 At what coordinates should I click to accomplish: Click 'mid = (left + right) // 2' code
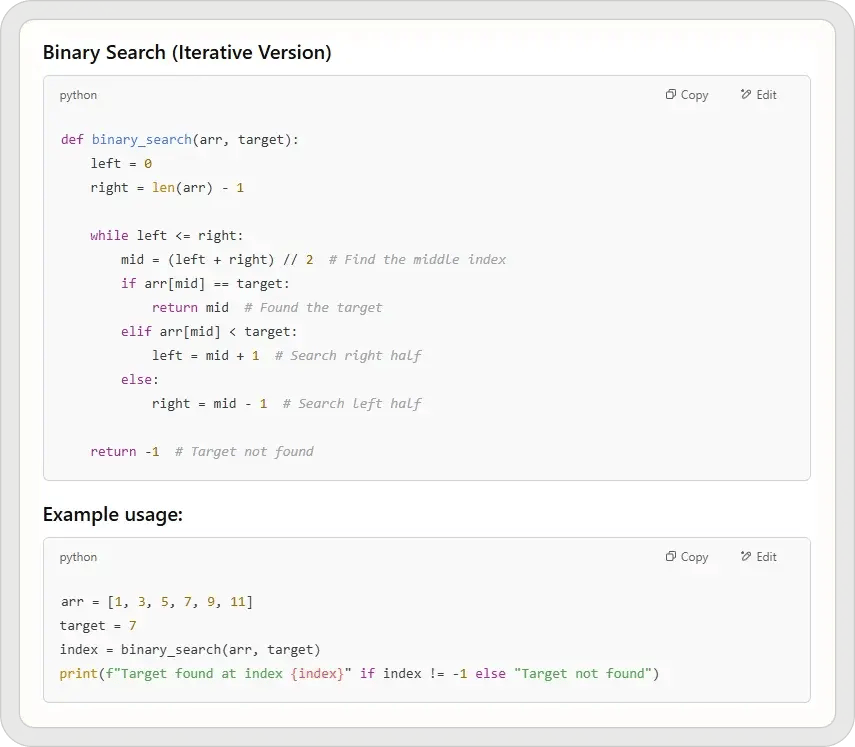[217, 260]
